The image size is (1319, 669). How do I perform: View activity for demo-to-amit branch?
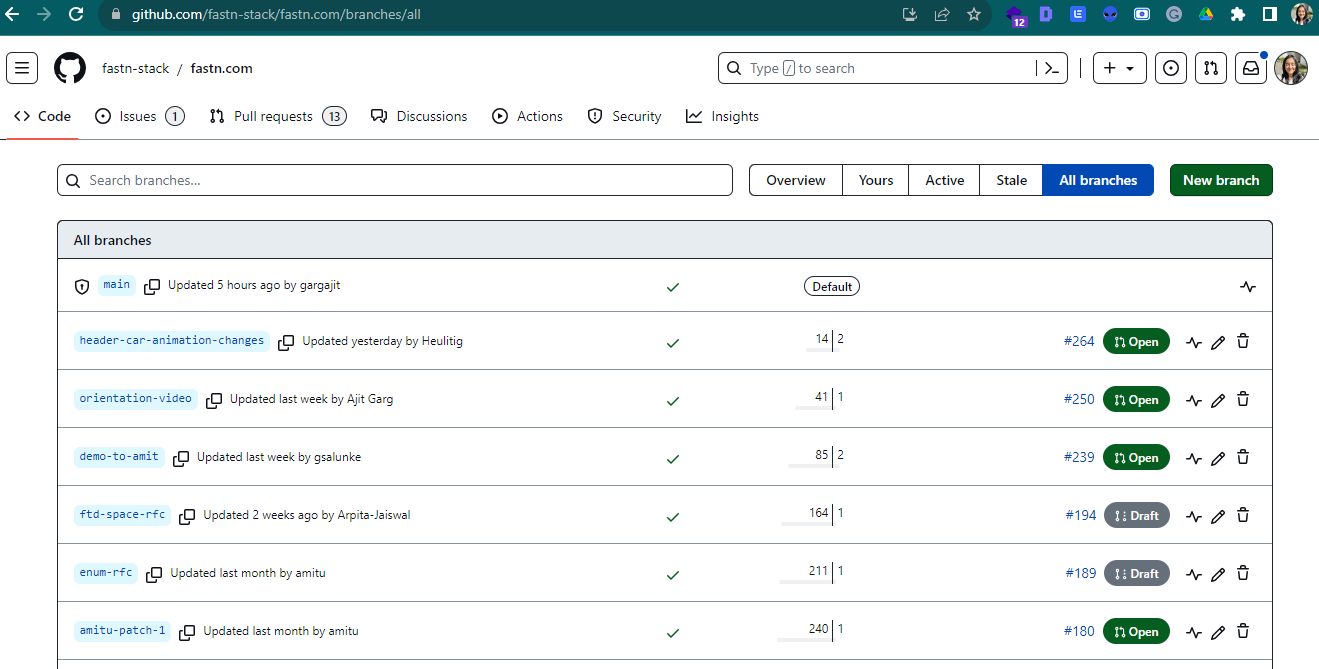click(x=1194, y=458)
